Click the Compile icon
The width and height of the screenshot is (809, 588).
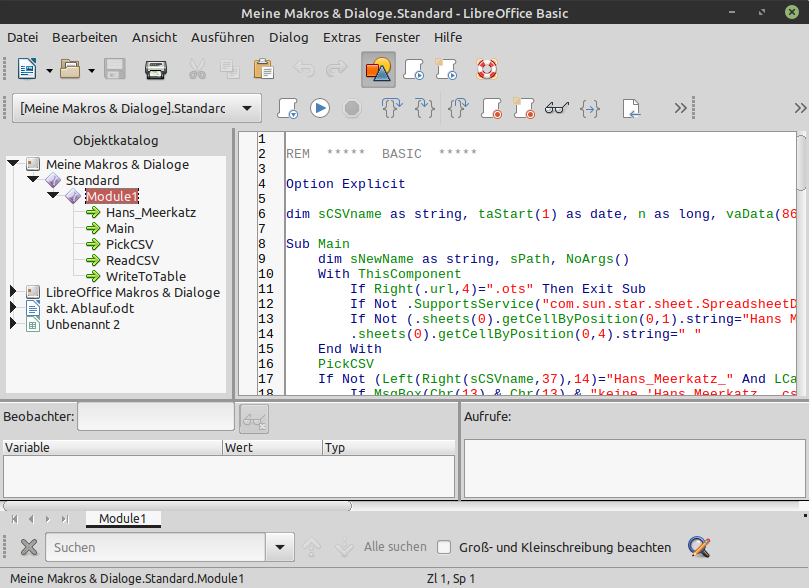click(x=287, y=108)
